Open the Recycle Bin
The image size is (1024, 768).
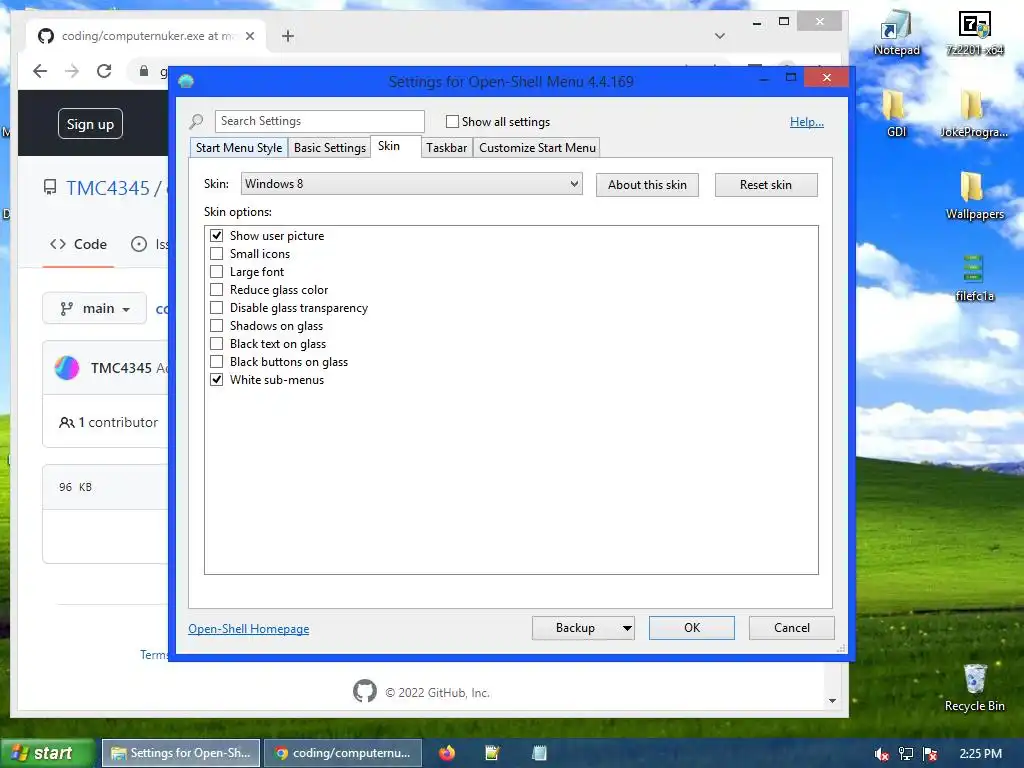click(974, 686)
